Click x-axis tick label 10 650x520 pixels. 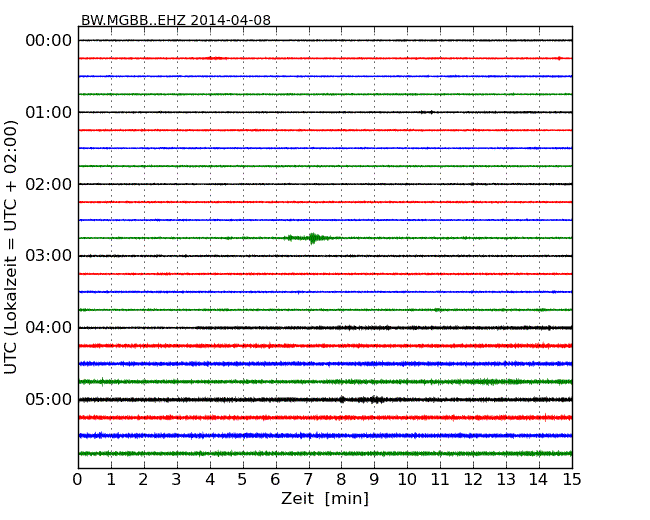pyautogui.click(x=407, y=480)
